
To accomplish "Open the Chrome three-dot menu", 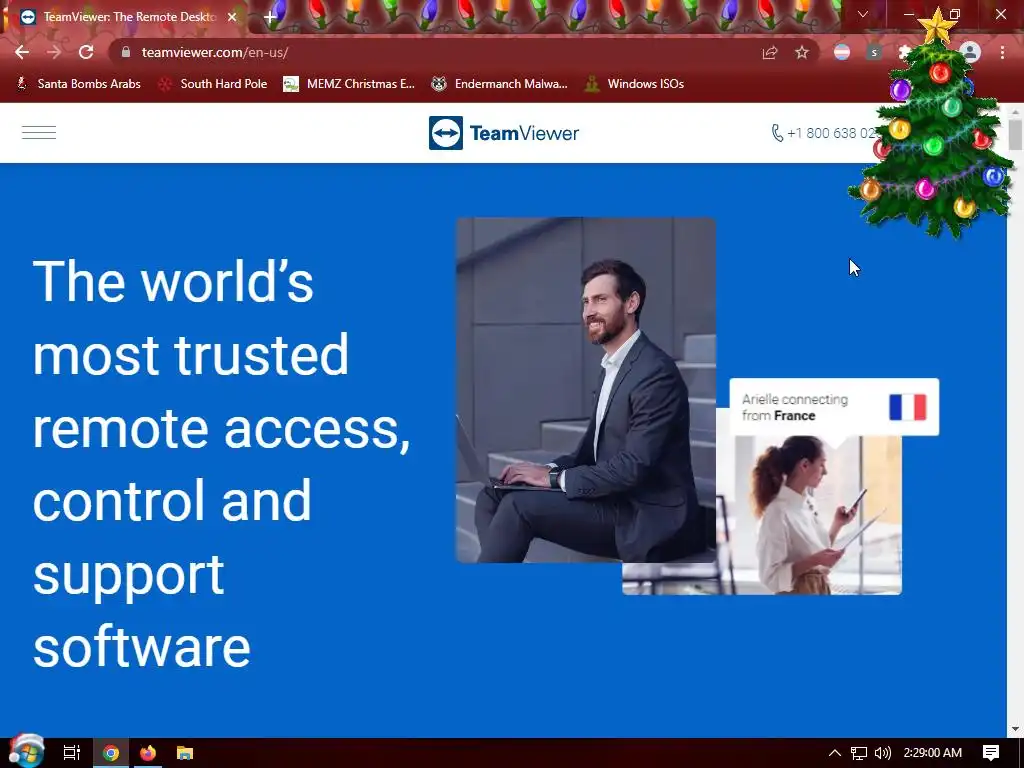I will point(1002,52).
